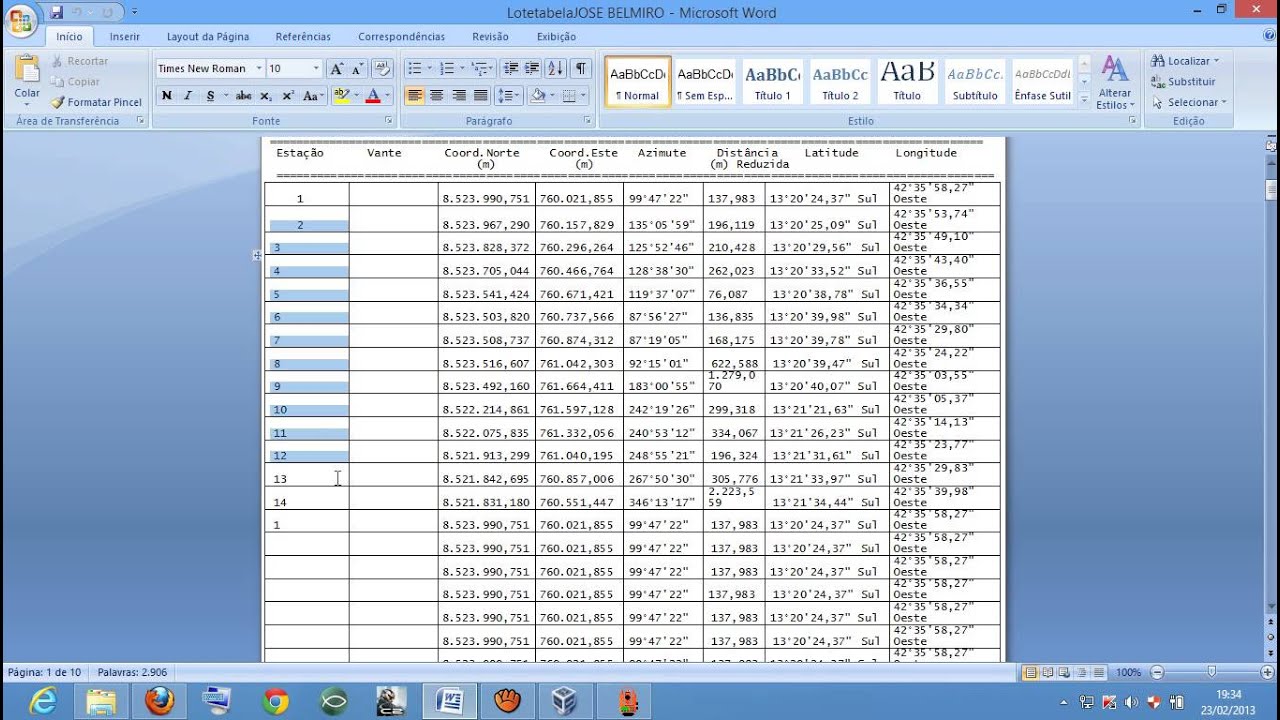Click the table move handle beside the table
Viewport: 1280px width, 720px height.
257,255
